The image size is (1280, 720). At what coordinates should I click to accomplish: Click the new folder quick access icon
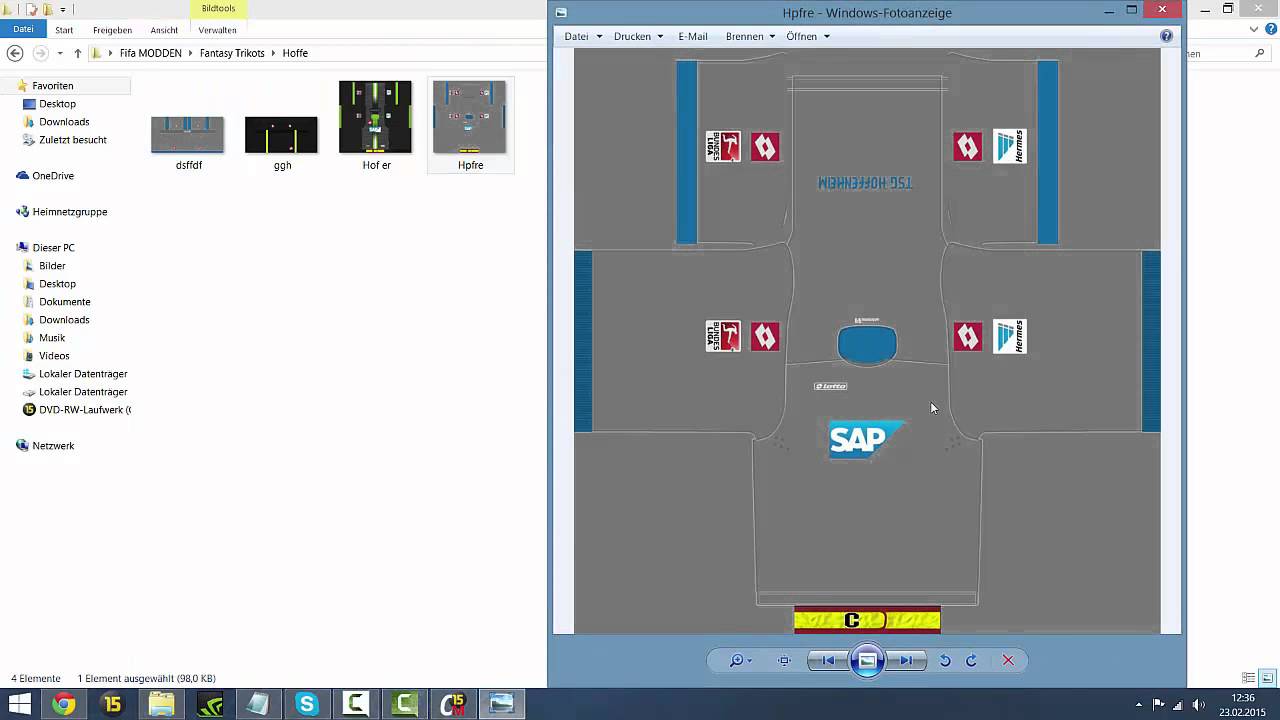[48, 9]
